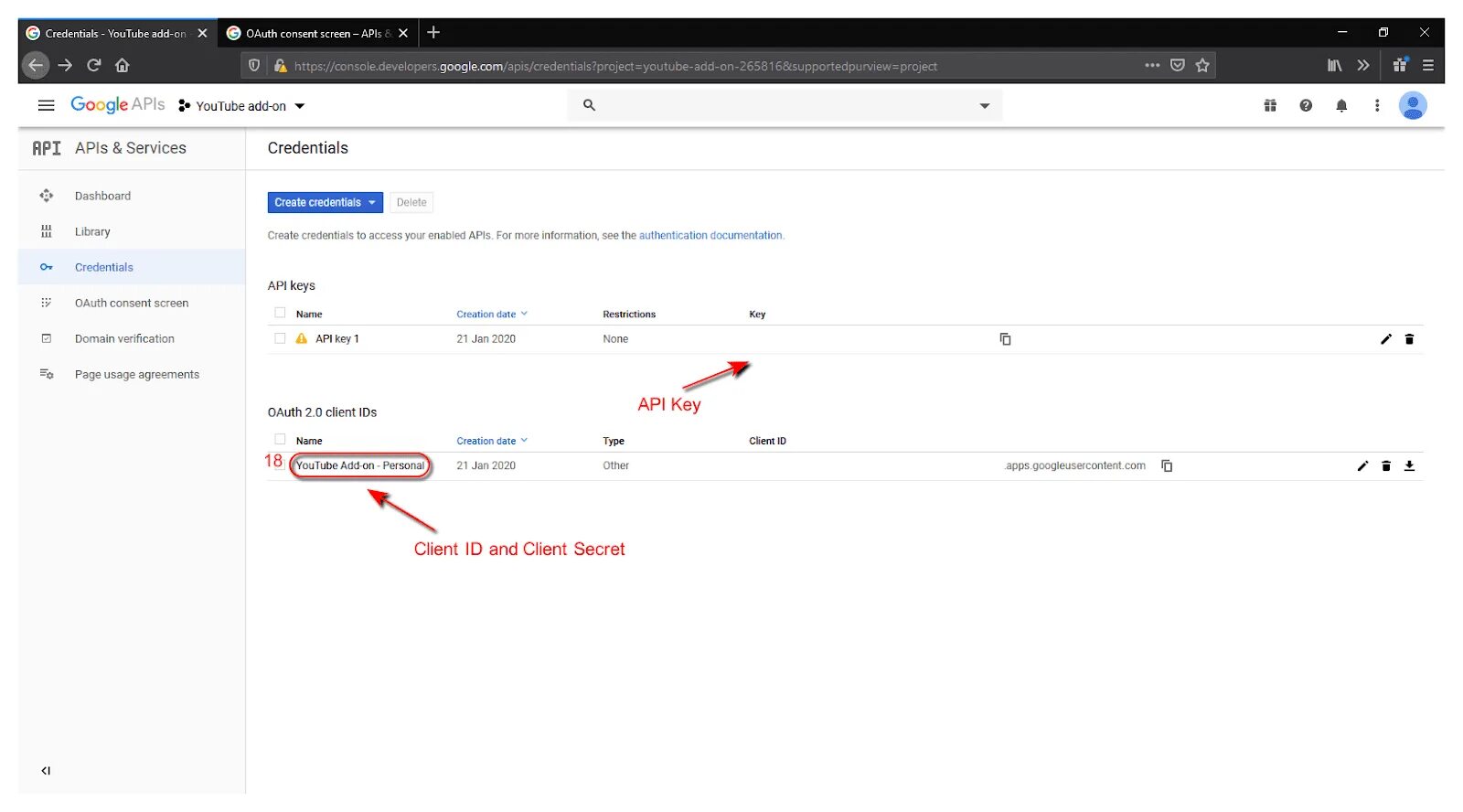The height and width of the screenshot is (812, 1463).
Task: Edit API key 1 with pencil icon
Action: (x=1386, y=339)
